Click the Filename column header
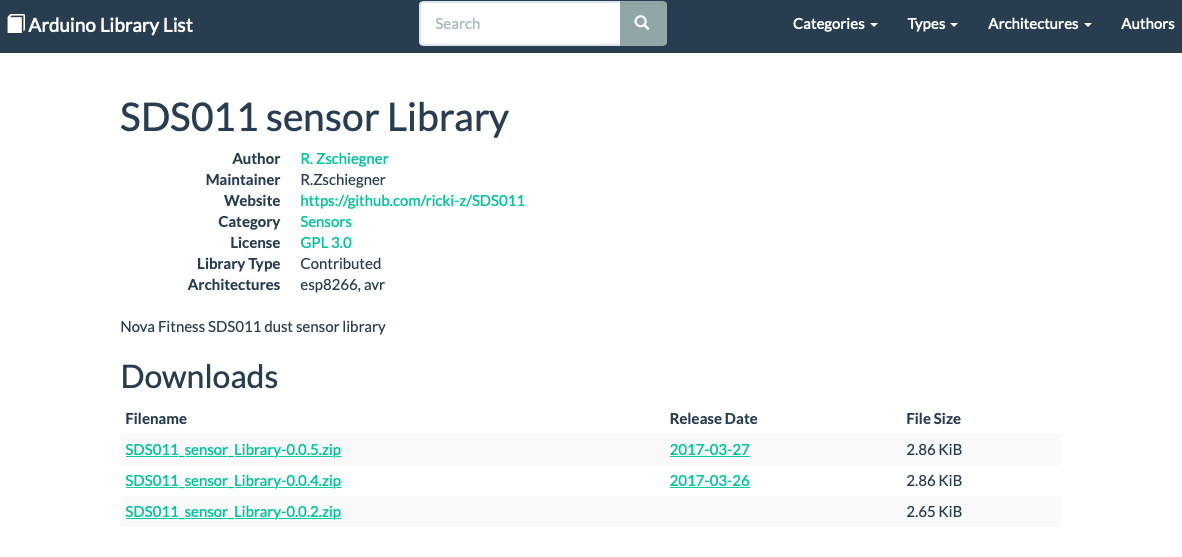 (156, 419)
